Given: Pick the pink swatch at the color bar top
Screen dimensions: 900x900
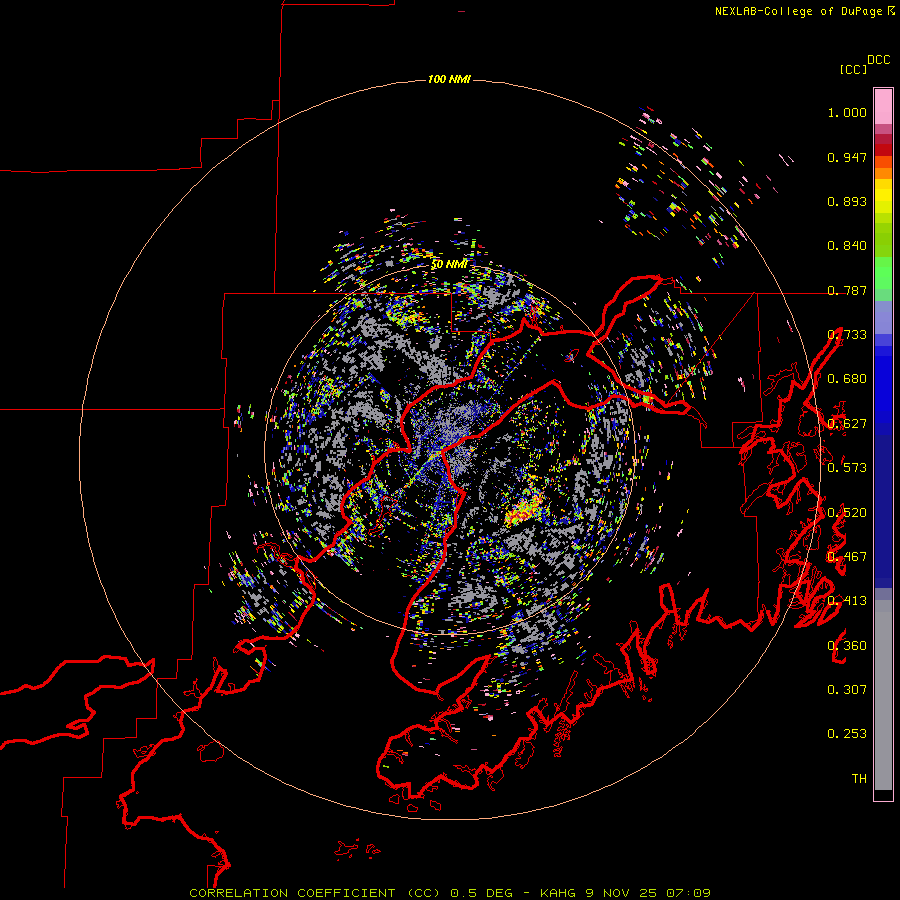Looking at the screenshot, I should [x=883, y=107].
